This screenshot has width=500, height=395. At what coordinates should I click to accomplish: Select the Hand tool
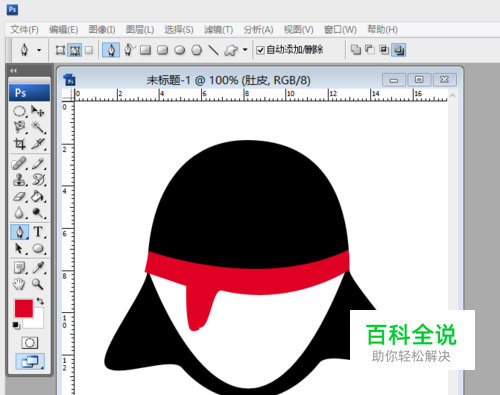click(x=19, y=284)
